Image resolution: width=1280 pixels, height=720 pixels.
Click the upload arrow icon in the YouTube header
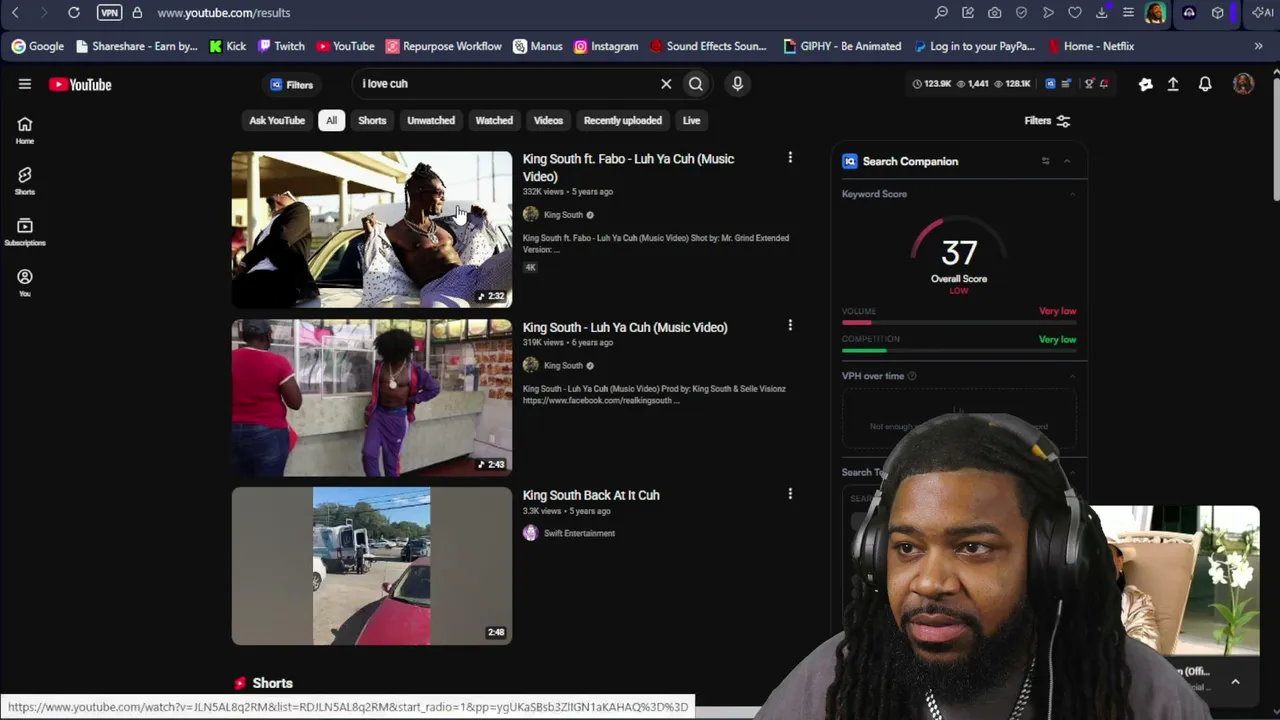coord(1173,84)
